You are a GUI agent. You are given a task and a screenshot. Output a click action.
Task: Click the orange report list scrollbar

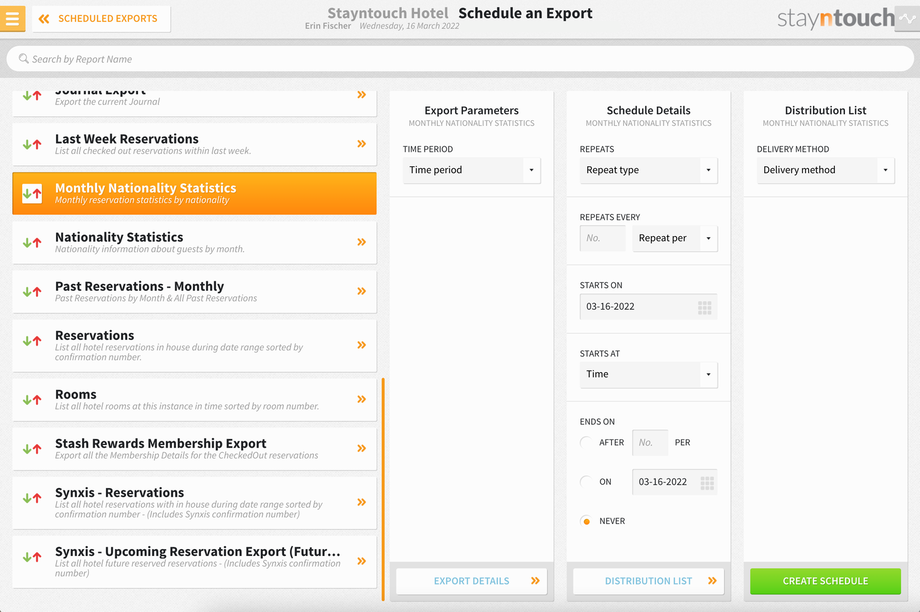(383, 489)
